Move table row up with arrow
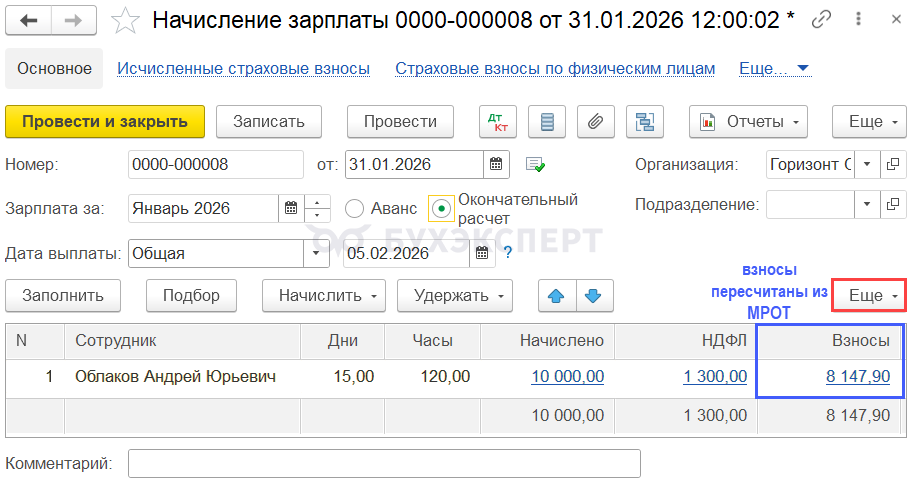908x481 pixels. [x=557, y=296]
